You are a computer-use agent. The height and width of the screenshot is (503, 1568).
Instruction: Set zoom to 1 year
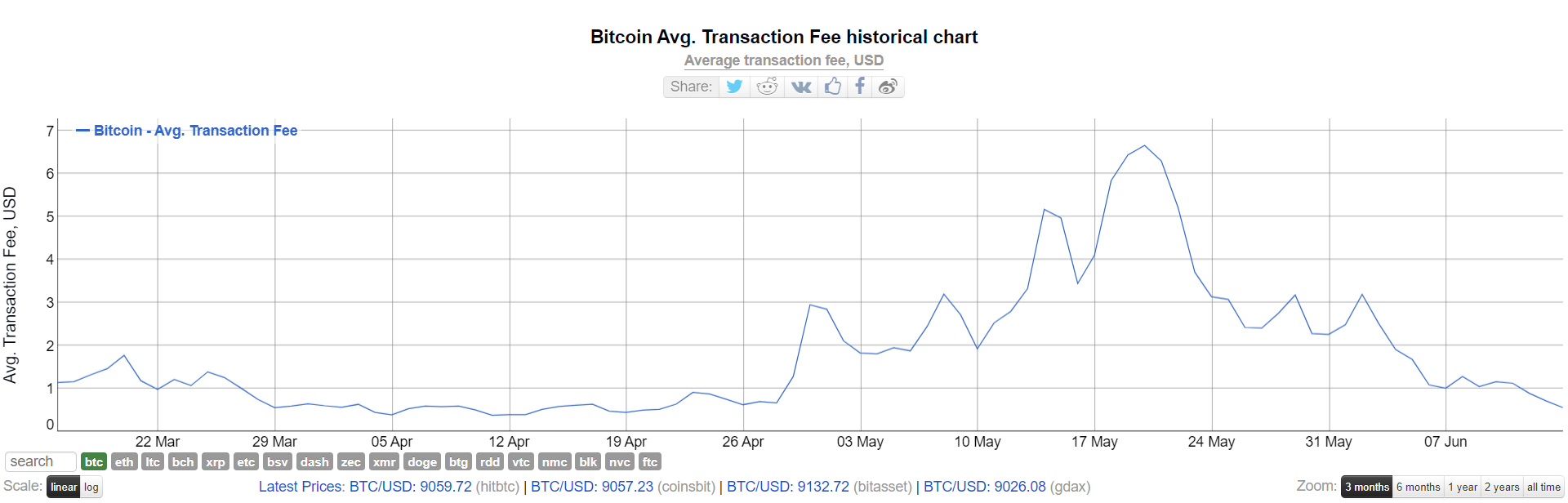click(x=1463, y=487)
